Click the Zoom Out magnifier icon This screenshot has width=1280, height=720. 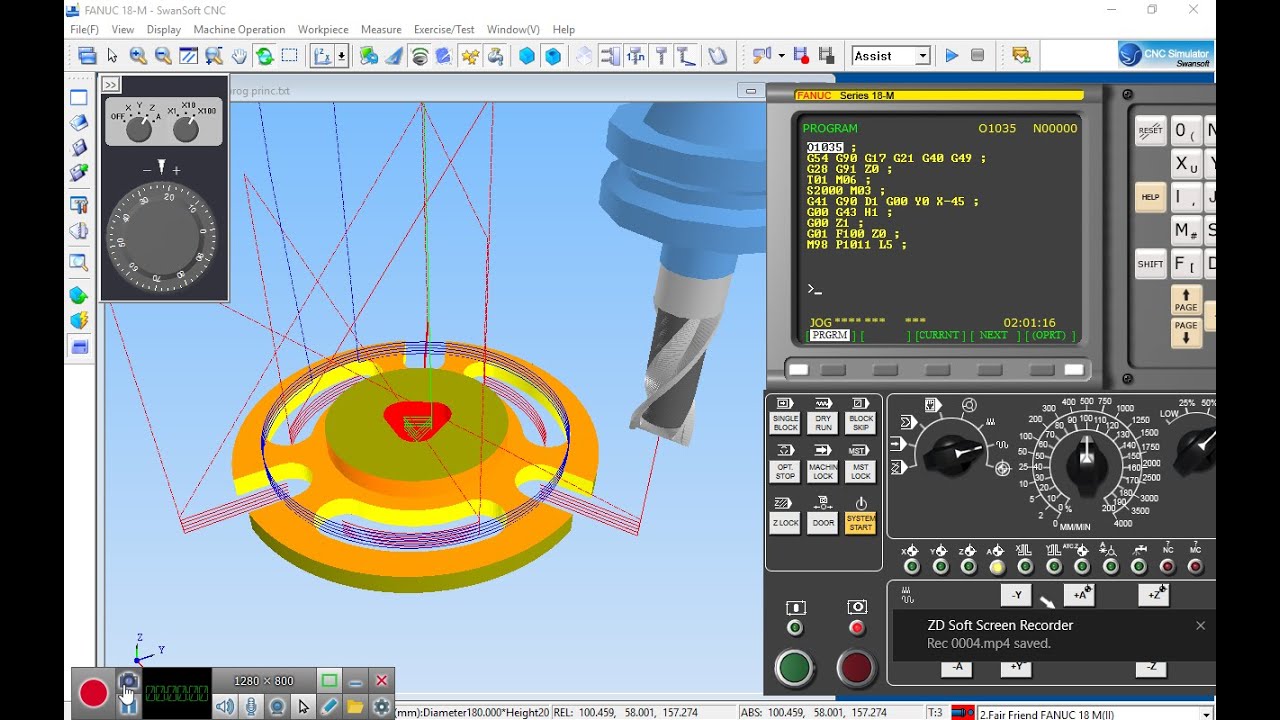pos(163,56)
